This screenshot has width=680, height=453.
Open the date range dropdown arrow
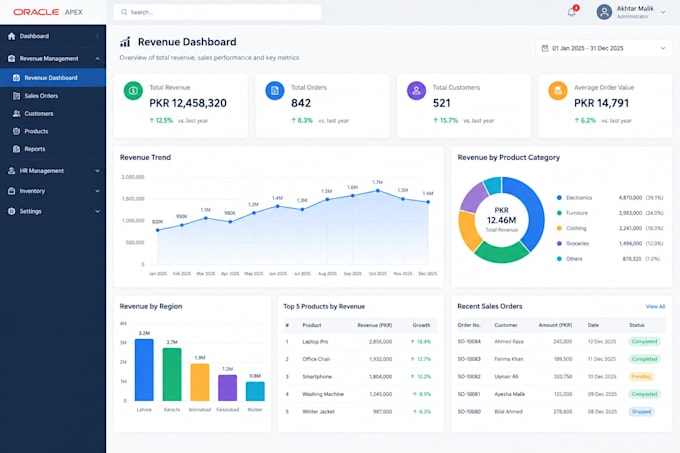(x=663, y=48)
